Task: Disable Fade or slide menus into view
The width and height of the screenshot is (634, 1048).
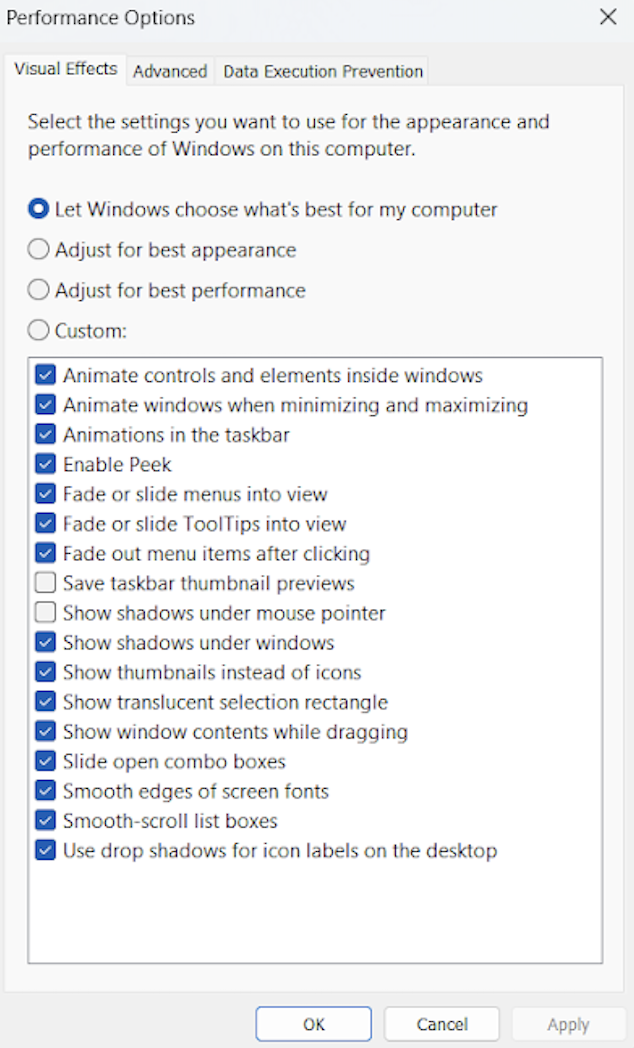Action: pyautogui.click(x=45, y=493)
